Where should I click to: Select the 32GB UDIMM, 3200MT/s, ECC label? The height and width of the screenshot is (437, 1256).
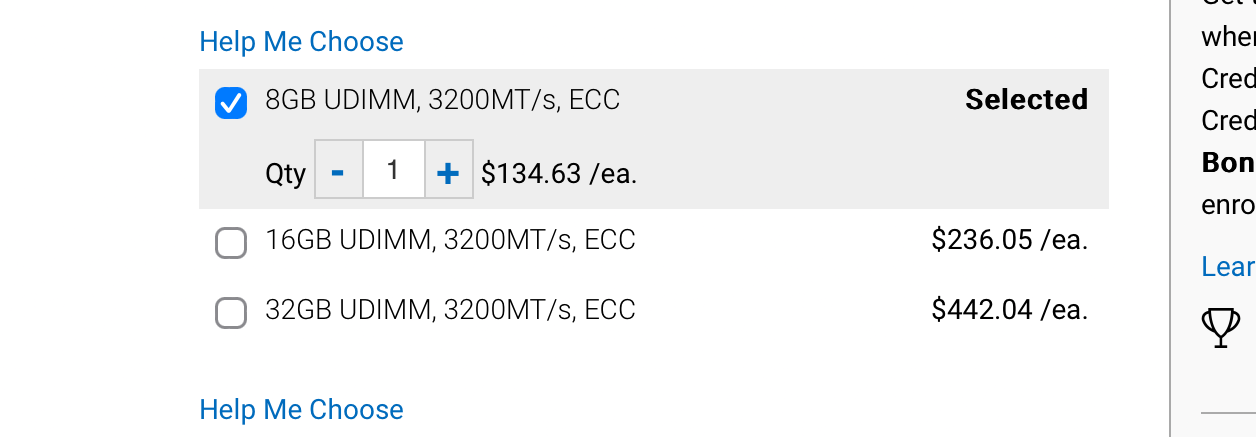(x=450, y=310)
